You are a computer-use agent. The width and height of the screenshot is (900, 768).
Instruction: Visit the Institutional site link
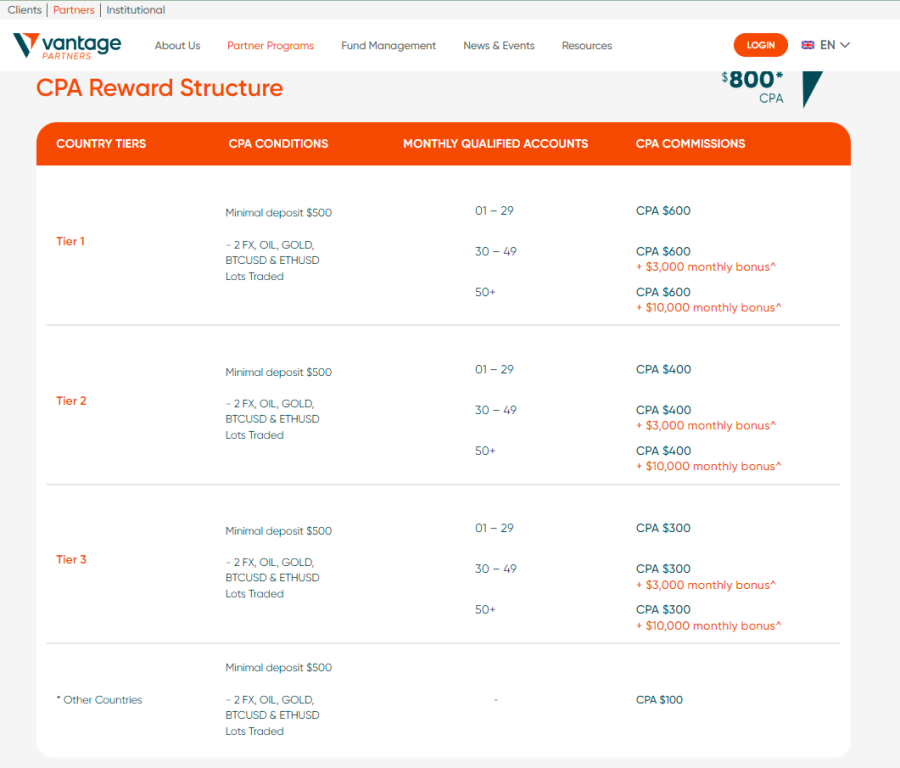point(135,10)
